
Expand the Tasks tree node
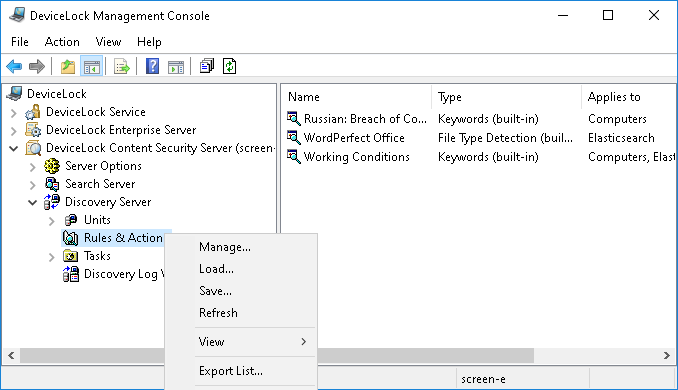[x=52, y=257]
